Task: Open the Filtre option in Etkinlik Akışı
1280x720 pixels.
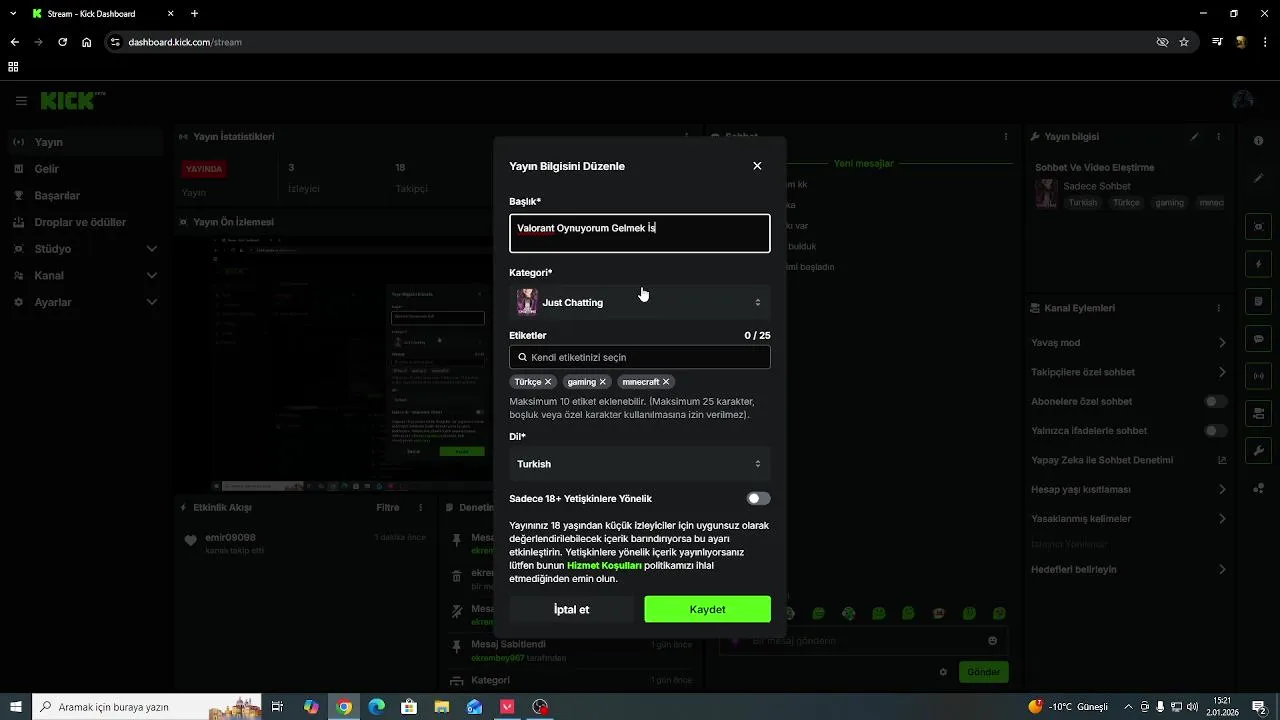Action: 388,508
